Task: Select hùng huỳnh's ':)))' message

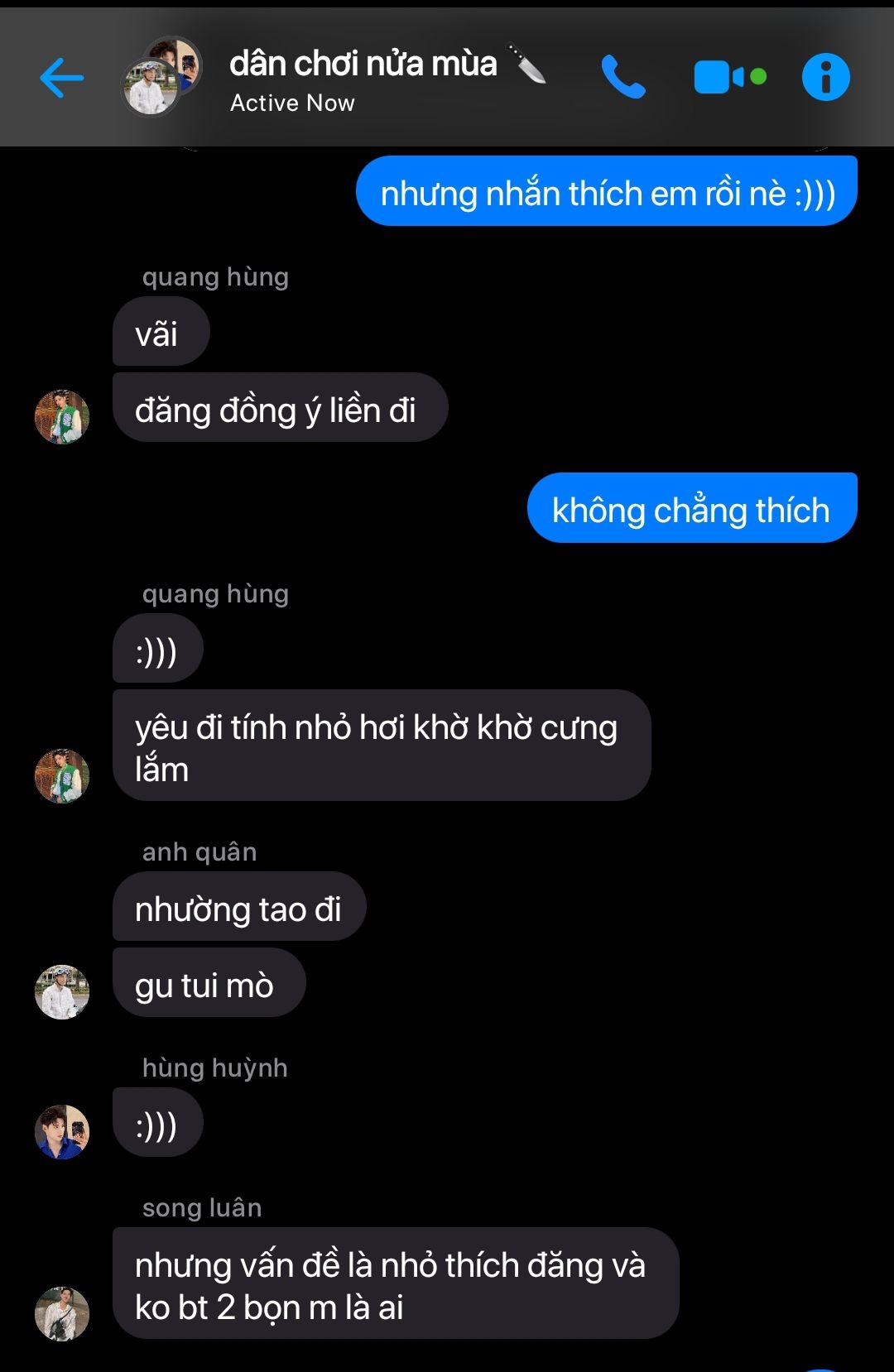Action: (158, 1122)
